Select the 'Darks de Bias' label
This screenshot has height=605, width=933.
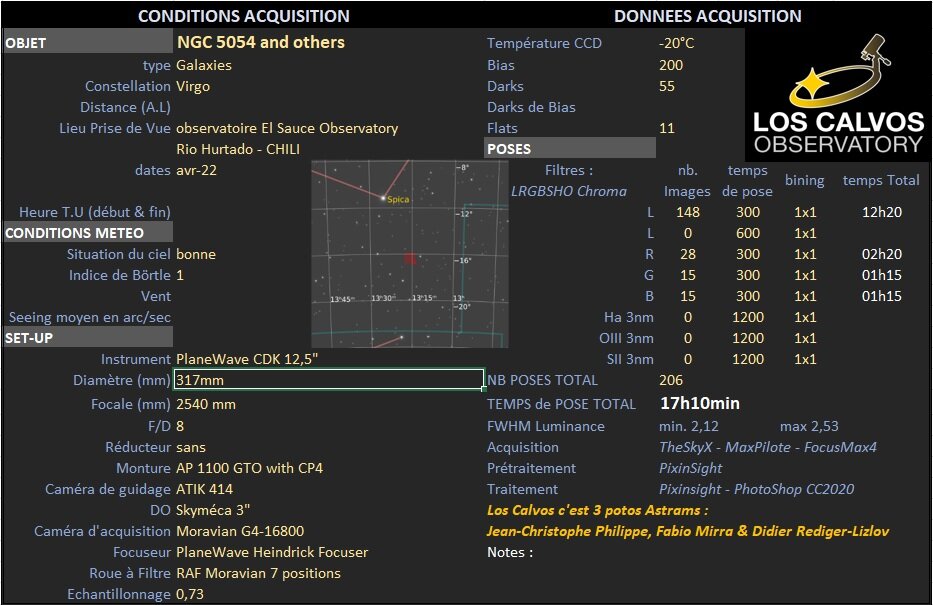click(x=531, y=107)
